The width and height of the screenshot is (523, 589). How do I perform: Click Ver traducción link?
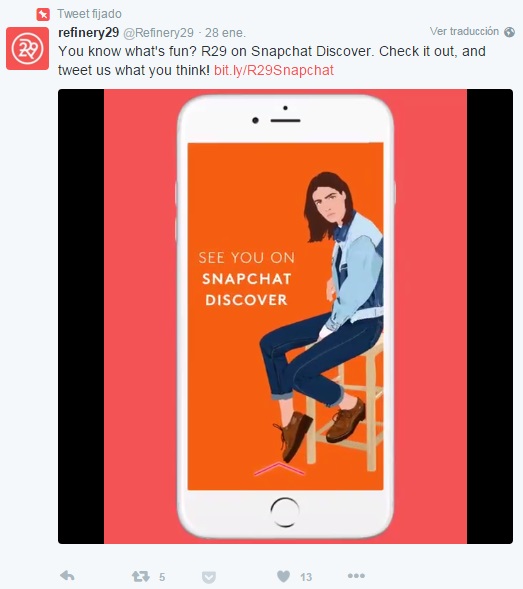click(x=464, y=31)
